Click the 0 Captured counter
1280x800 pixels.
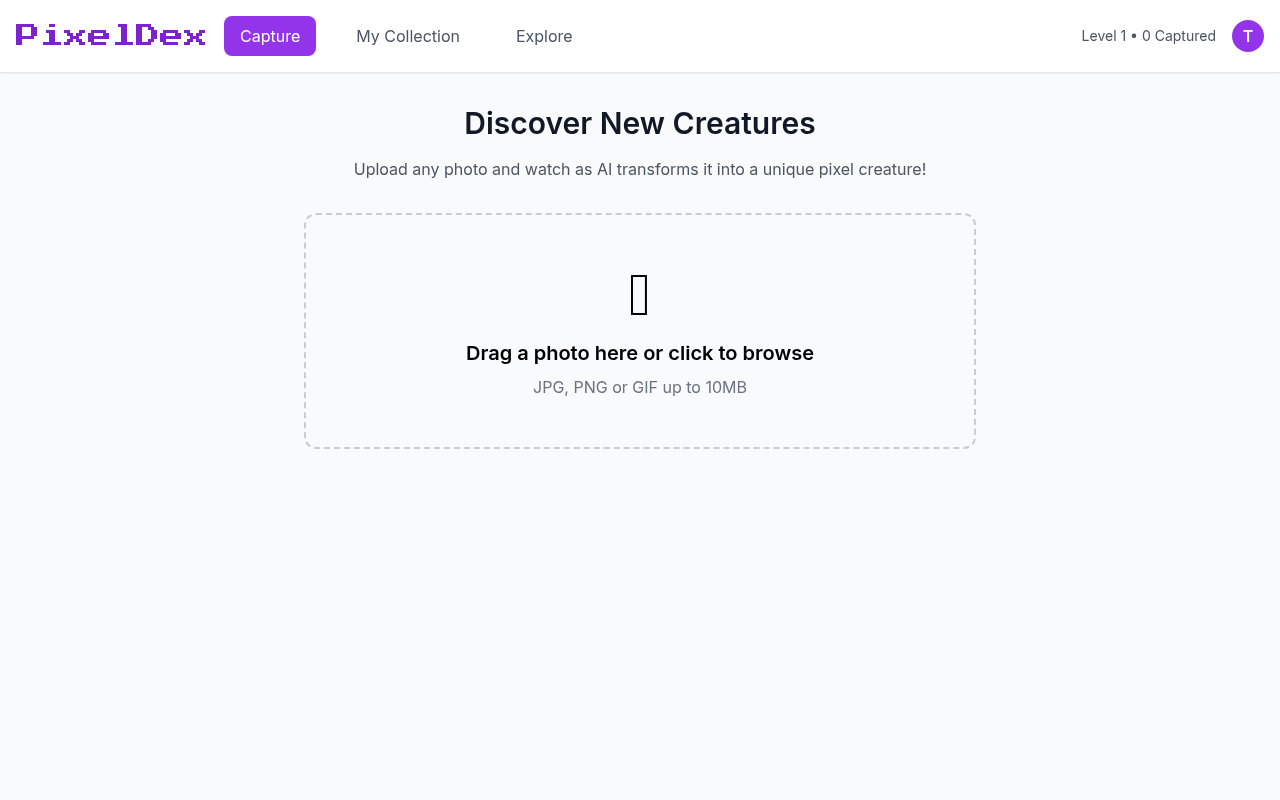coord(1178,36)
